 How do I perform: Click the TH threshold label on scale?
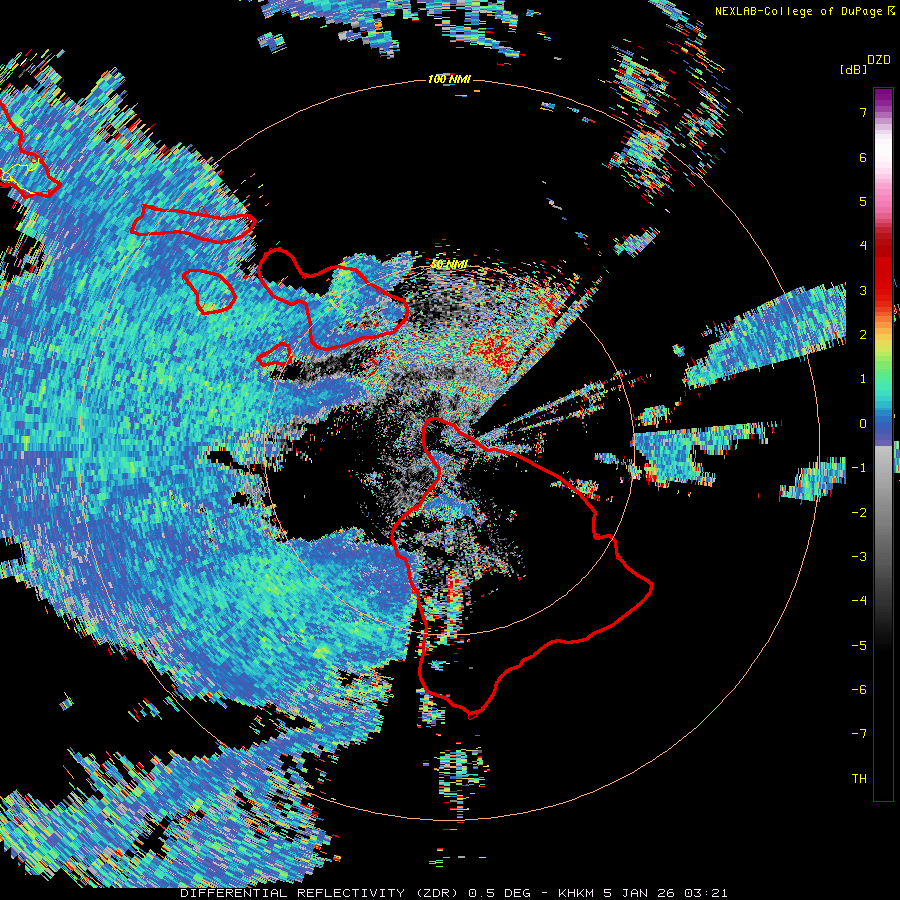(859, 779)
